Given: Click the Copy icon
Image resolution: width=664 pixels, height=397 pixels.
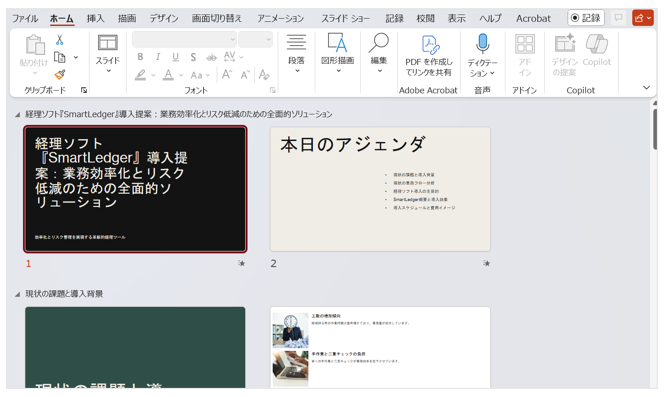Looking at the screenshot, I should 60,57.
